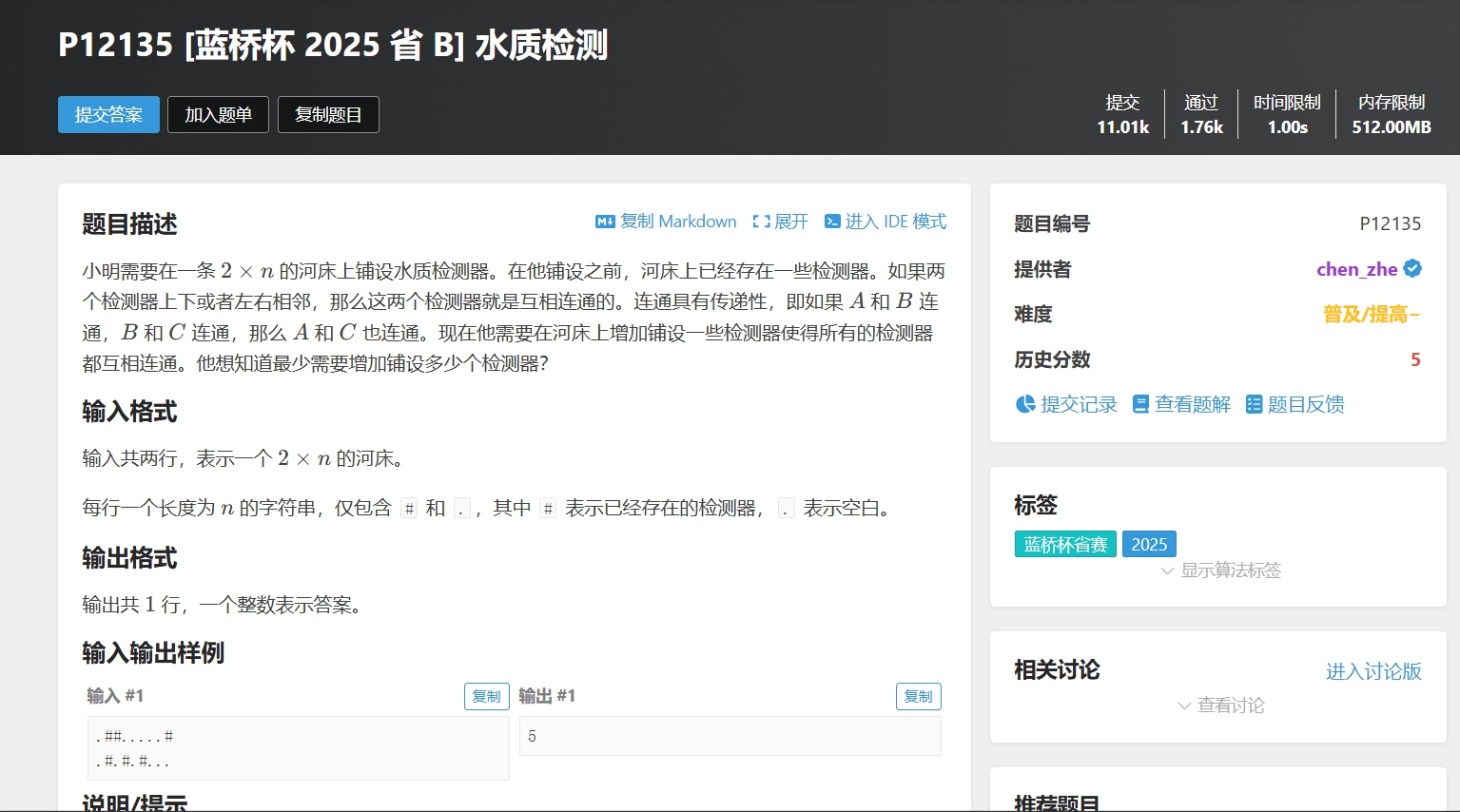Open 进入讨论版 discussion board
The width and height of the screenshot is (1460, 812).
[x=1373, y=671]
